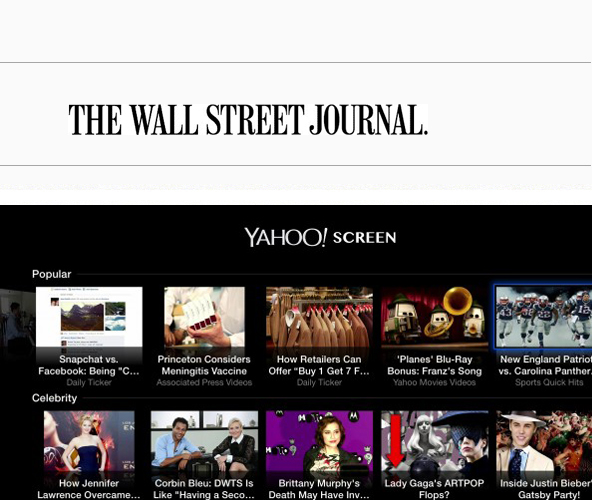Viewport: 592px width, 500px height.
Task: Open Corbin Bleu DWTS video thumbnail
Action: [204, 441]
